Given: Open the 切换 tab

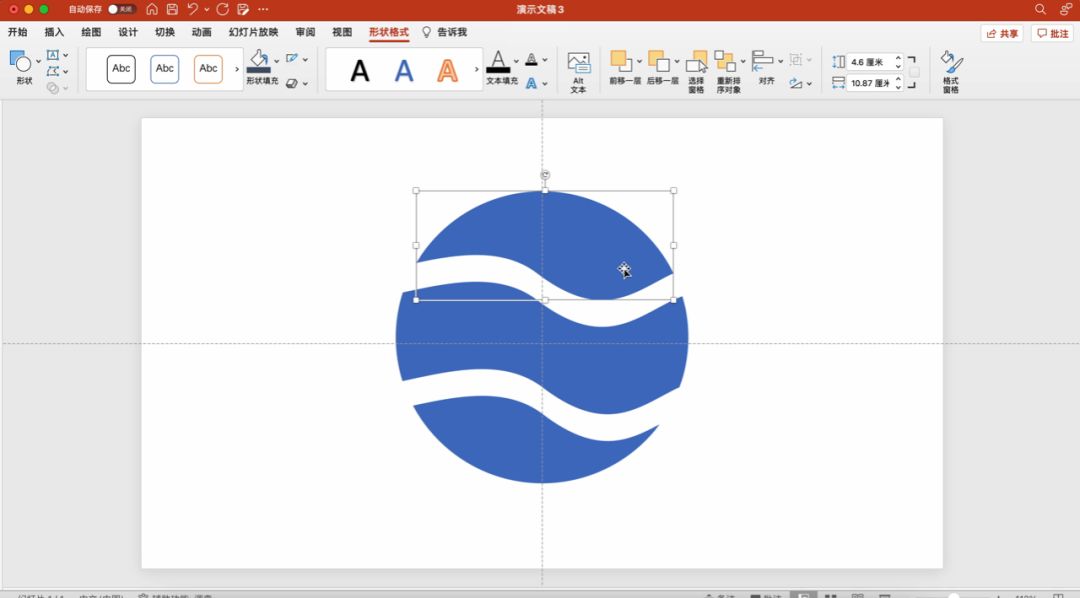Looking at the screenshot, I should [x=165, y=32].
